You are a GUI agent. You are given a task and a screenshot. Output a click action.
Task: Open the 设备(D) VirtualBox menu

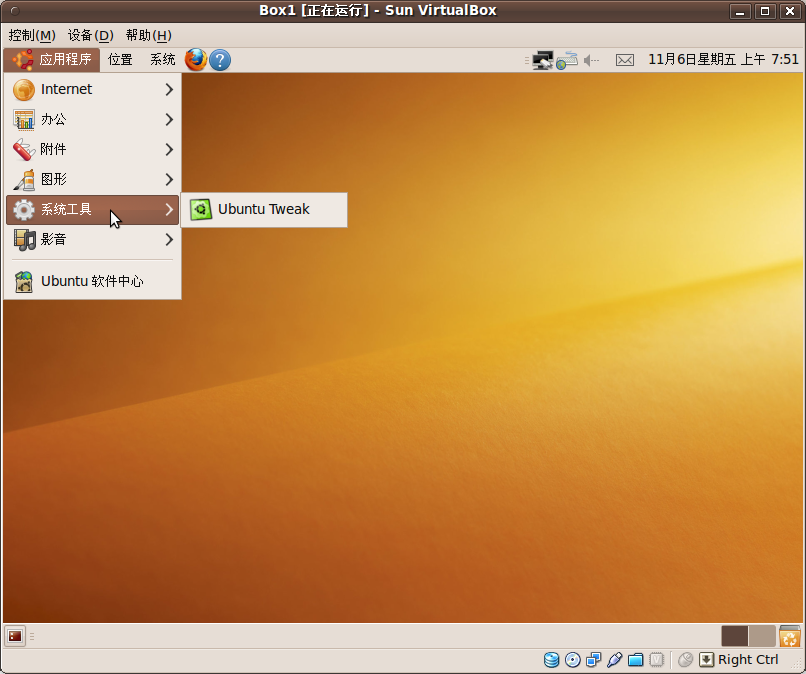click(x=90, y=35)
